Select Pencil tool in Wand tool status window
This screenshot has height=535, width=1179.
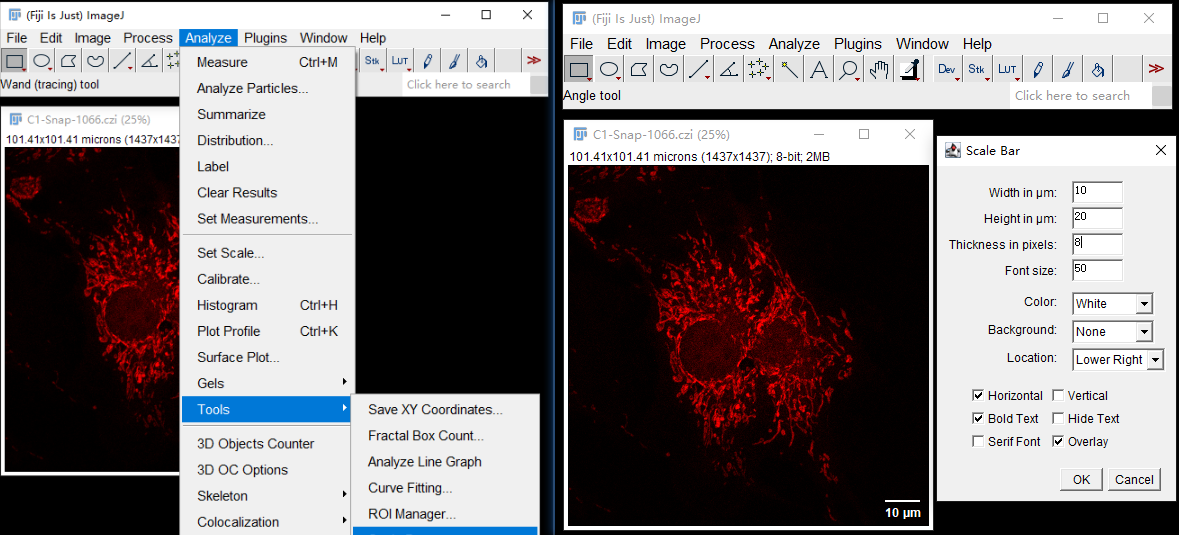click(427, 60)
